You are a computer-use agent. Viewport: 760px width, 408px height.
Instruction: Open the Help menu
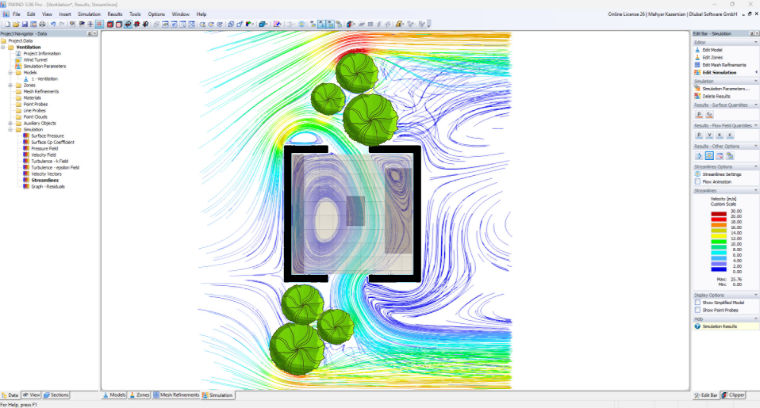pos(201,14)
